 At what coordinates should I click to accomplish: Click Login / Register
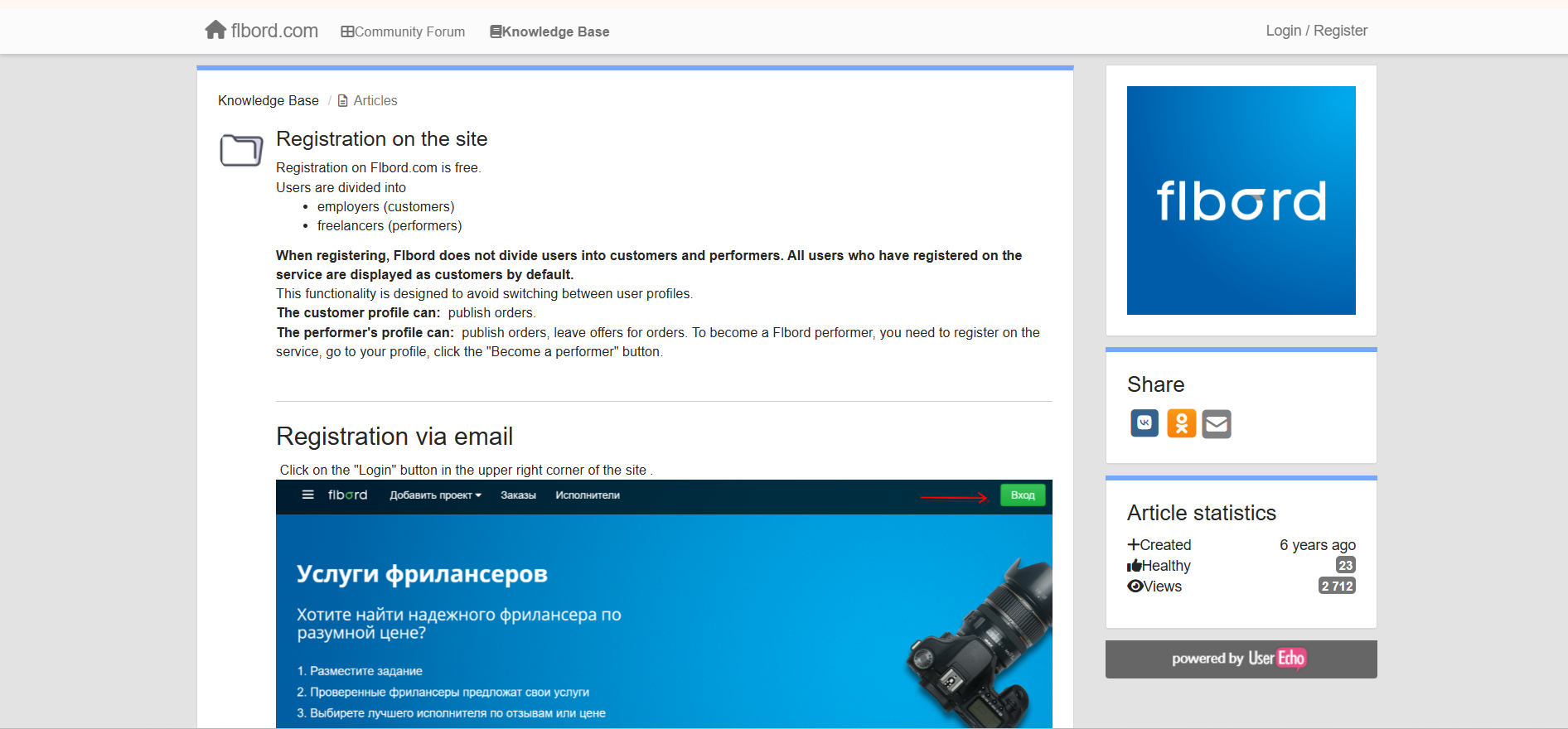[1316, 31]
